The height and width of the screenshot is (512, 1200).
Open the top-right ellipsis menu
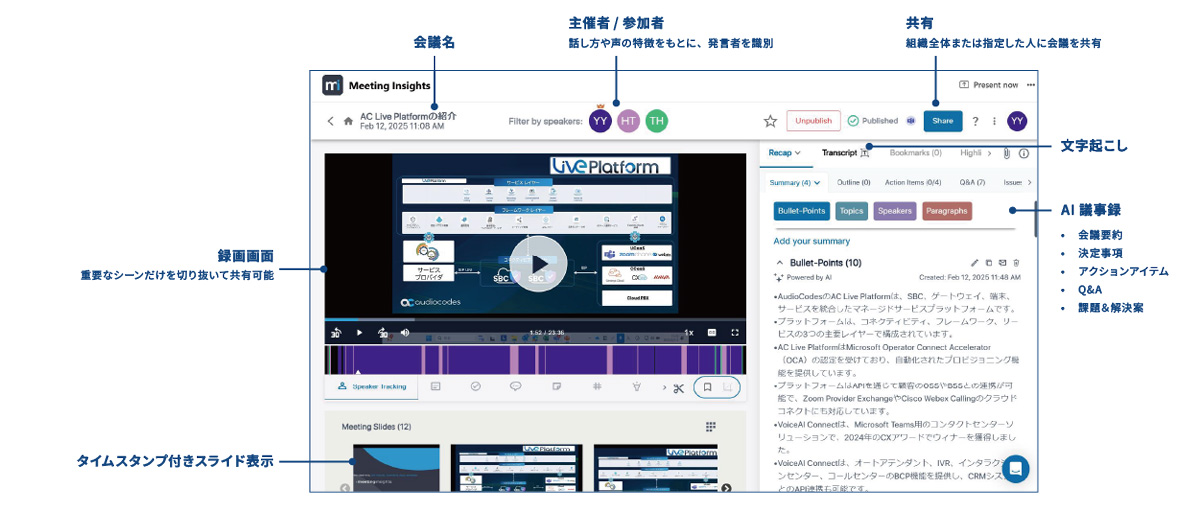coord(1030,85)
